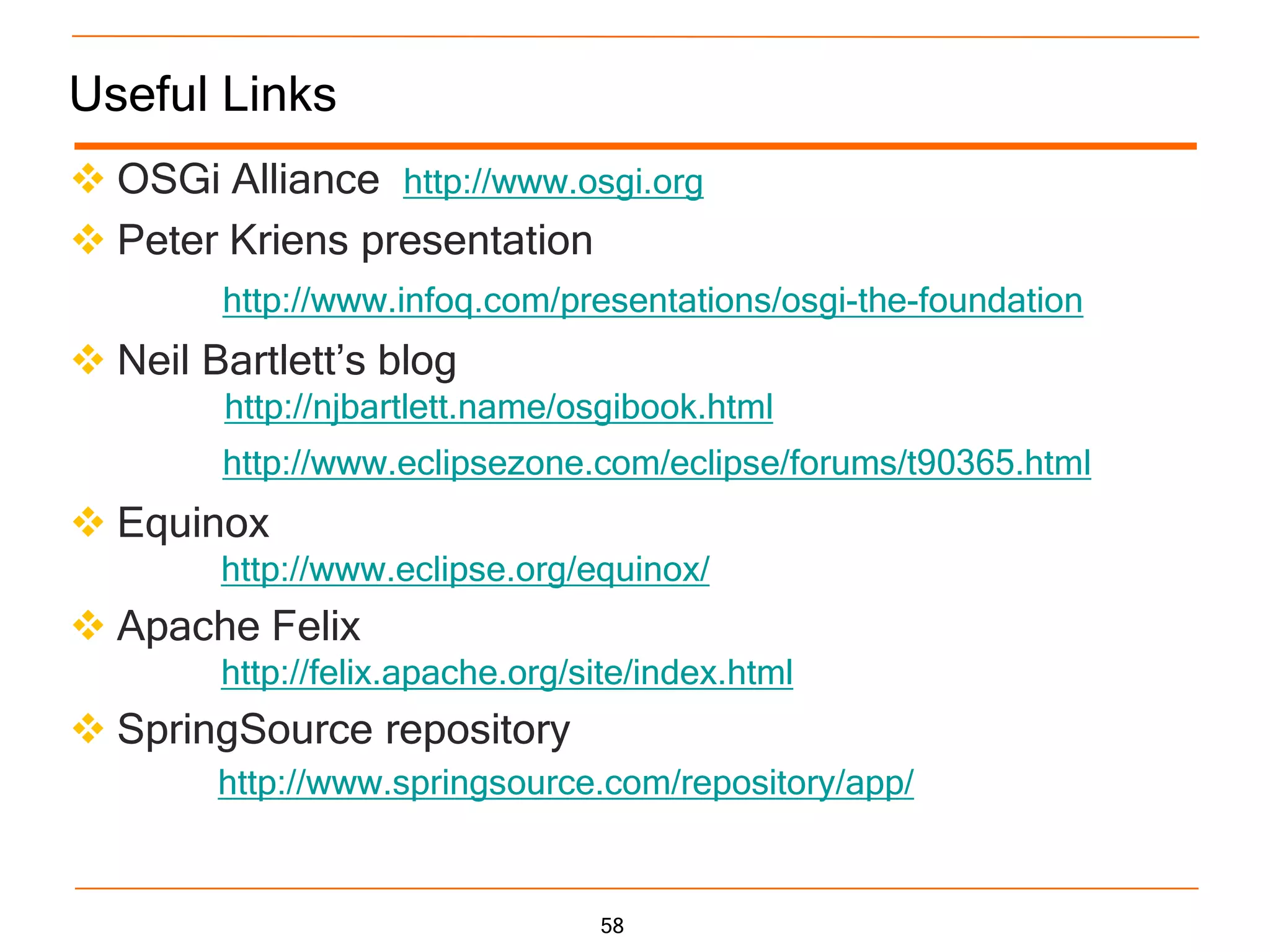The height and width of the screenshot is (952, 1270).
Task: Click the slide page number 58
Action: click(x=612, y=926)
